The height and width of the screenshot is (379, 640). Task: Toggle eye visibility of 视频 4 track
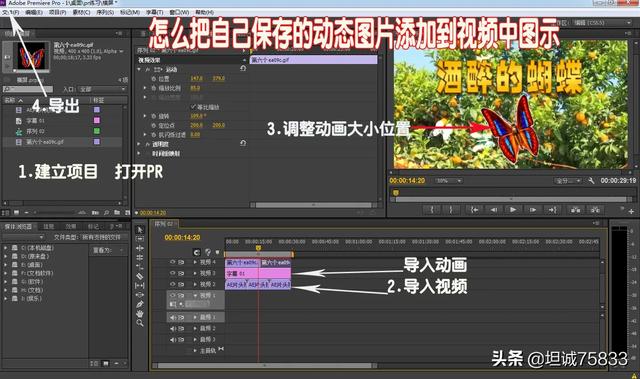point(172,262)
